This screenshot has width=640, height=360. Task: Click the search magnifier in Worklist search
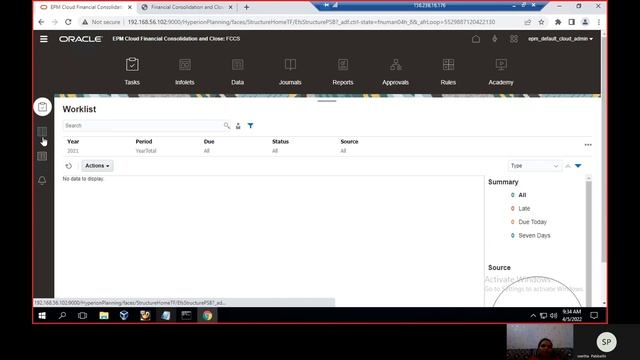(227, 126)
